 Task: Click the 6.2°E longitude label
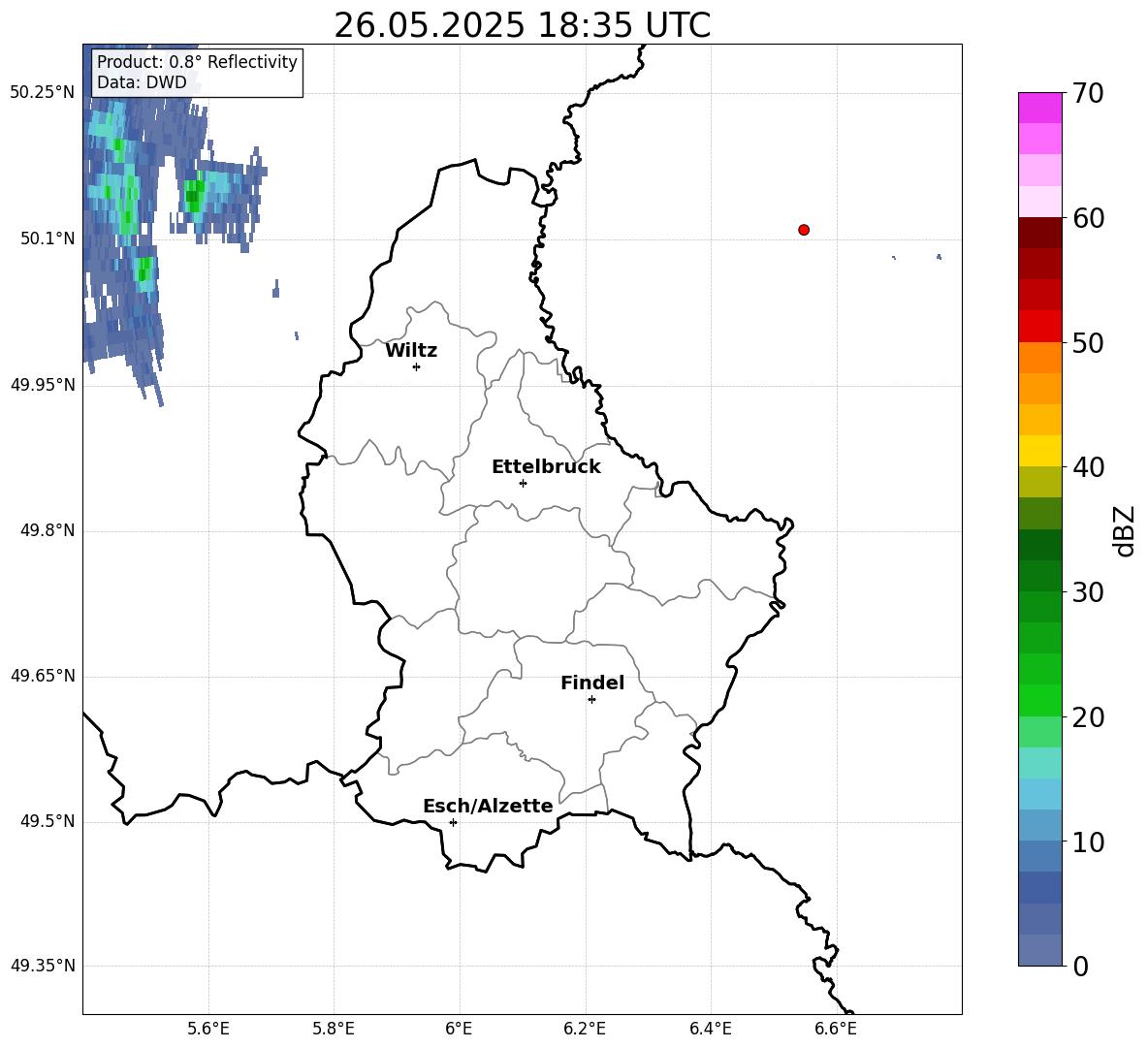click(585, 1029)
